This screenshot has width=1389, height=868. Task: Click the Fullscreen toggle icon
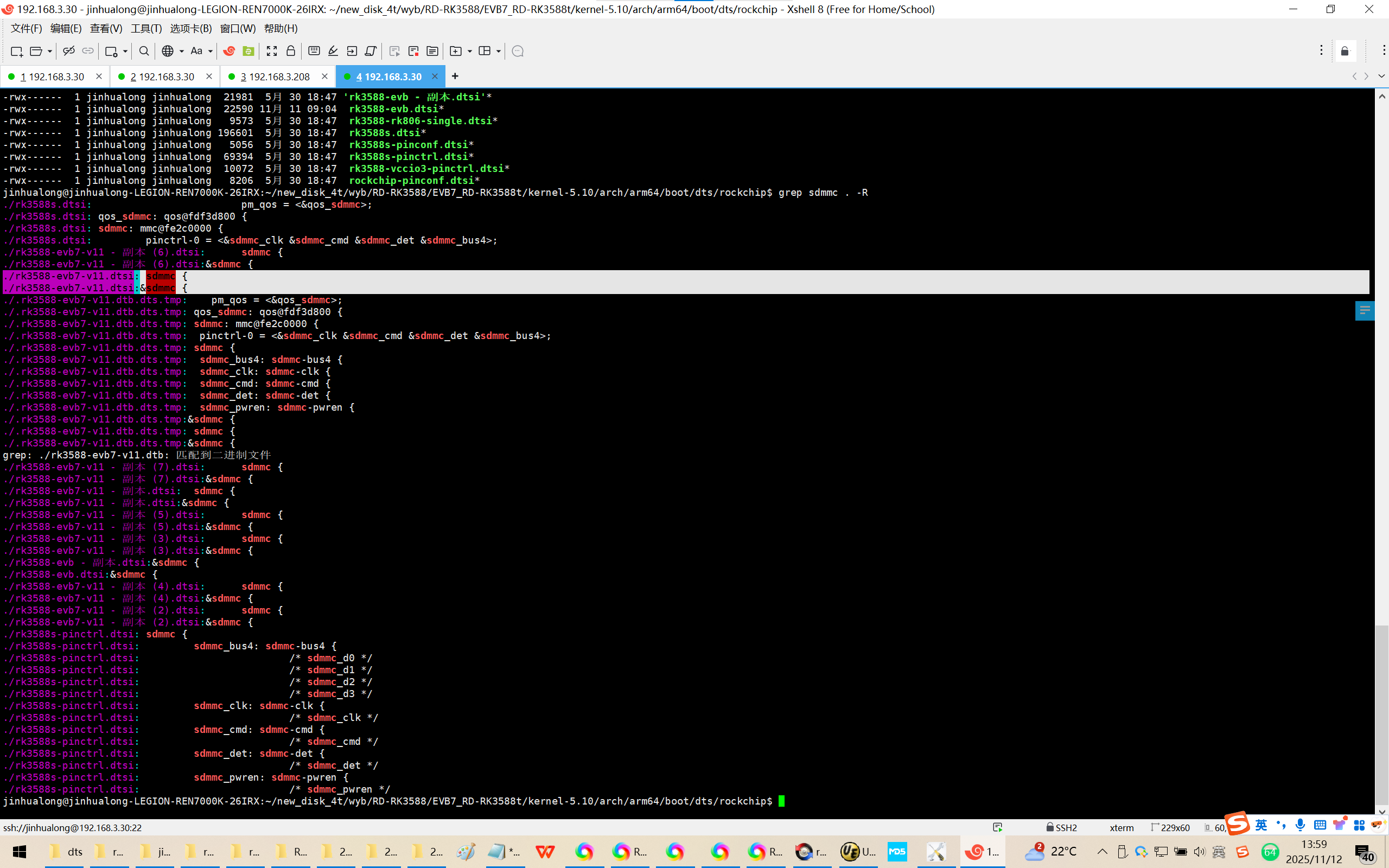click(271, 51)
